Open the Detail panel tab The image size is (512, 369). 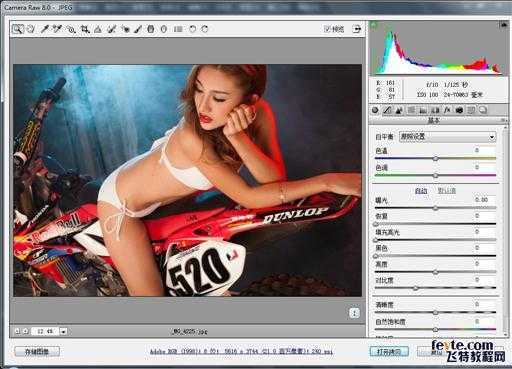pos(399,110)
